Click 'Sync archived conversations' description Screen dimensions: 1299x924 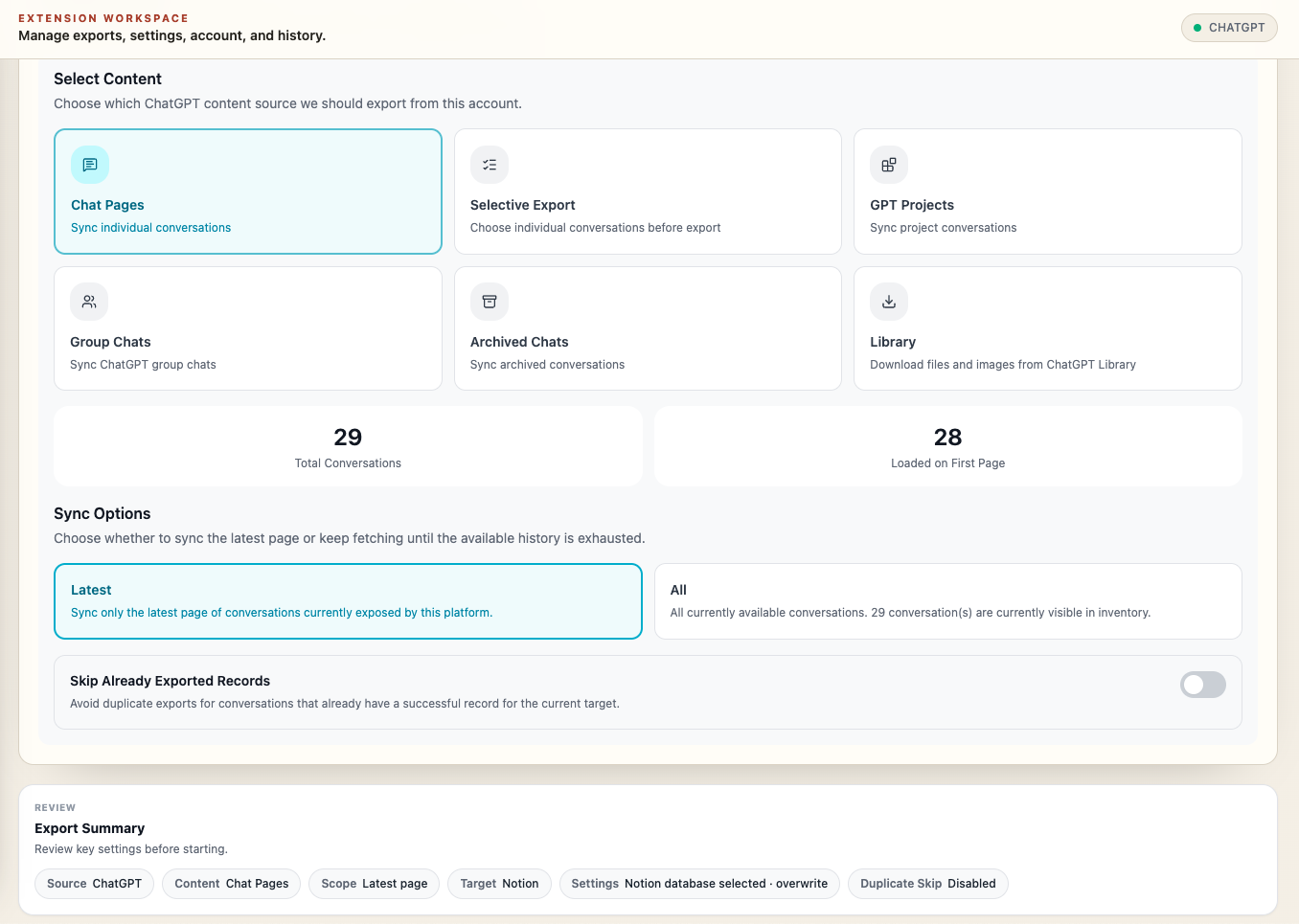547,365
